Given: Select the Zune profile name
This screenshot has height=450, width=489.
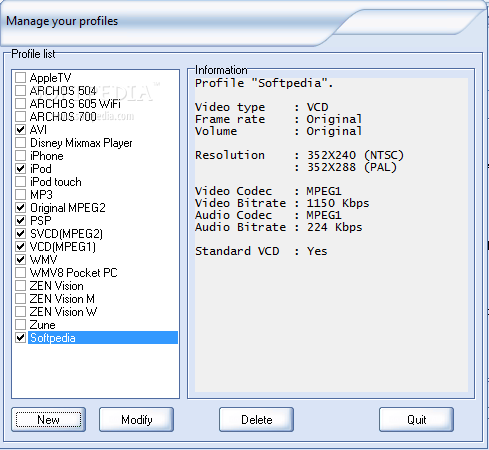Looking at the screenshot, I should 42,325.
